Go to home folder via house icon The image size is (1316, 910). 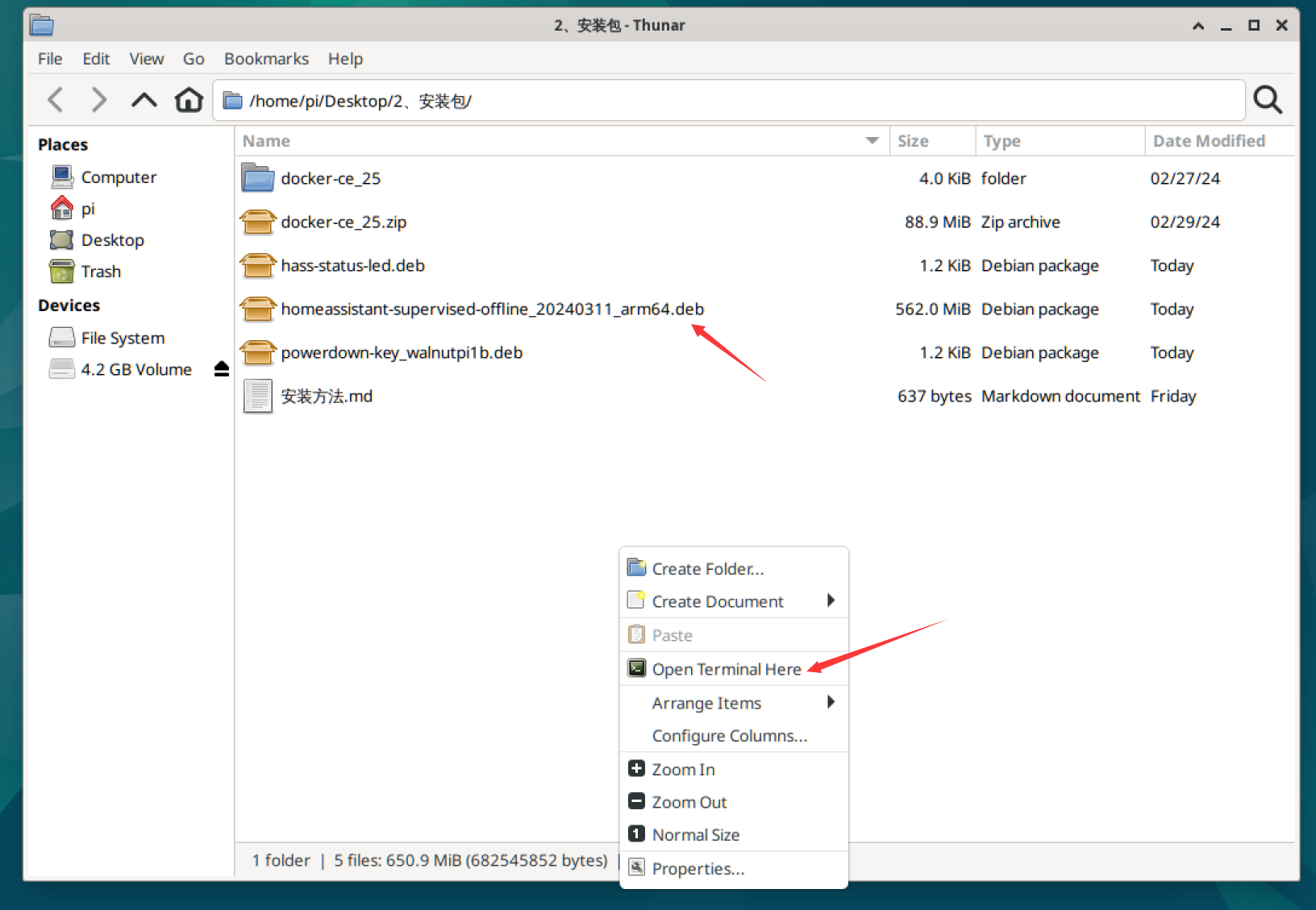pyautogui.click(x=189, y=100)
